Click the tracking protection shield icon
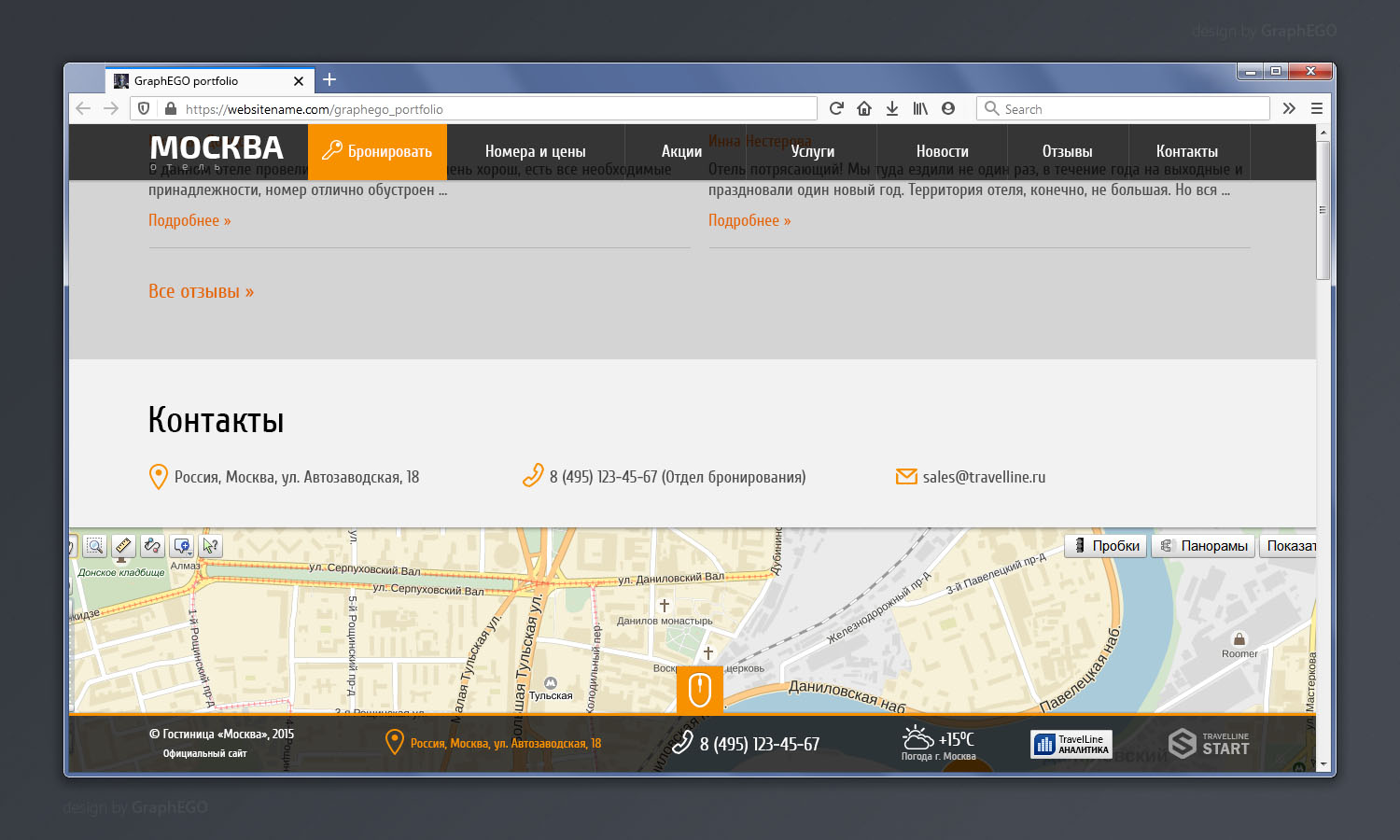The image size is (1400, 840). click(x=144, y=108)
